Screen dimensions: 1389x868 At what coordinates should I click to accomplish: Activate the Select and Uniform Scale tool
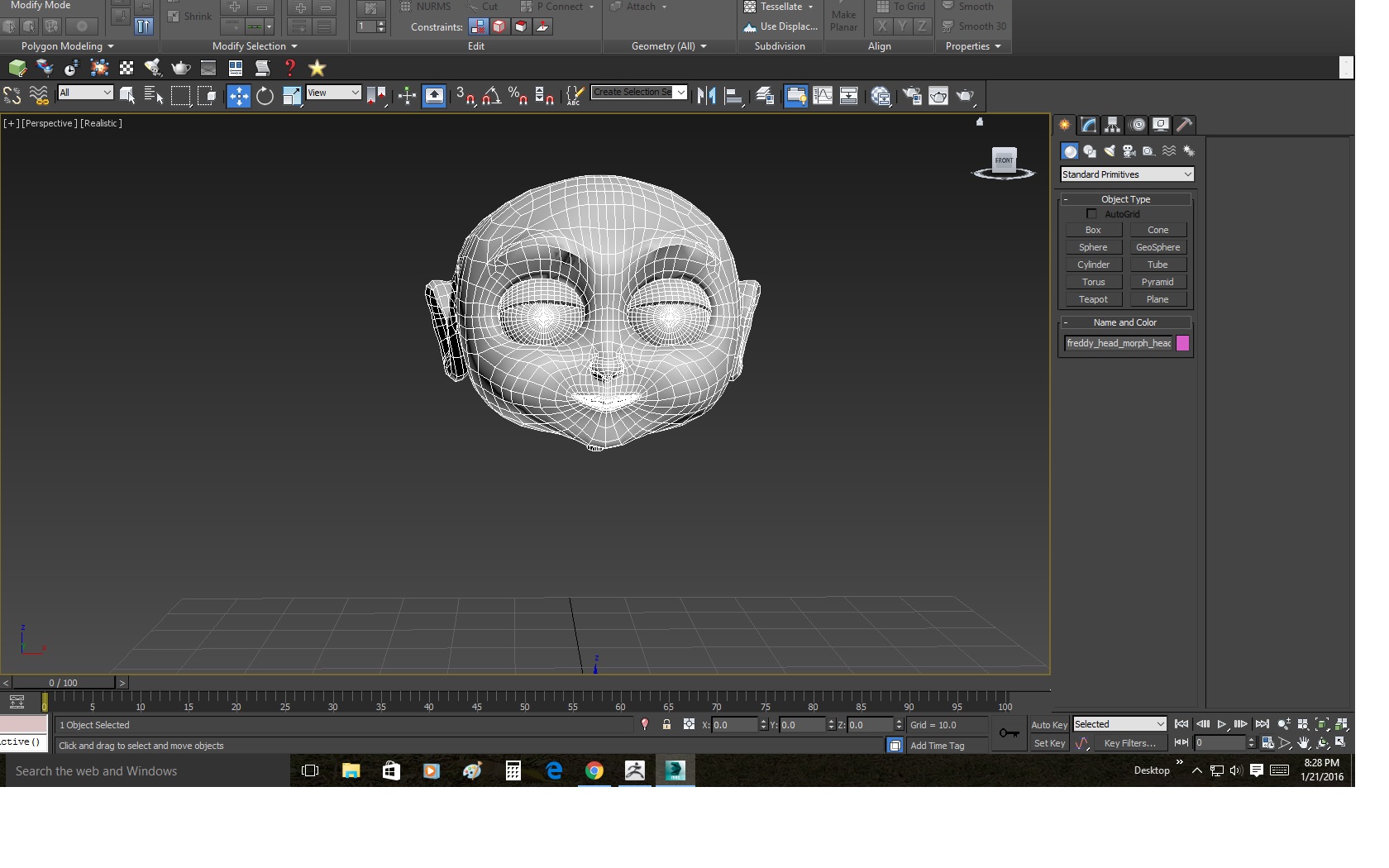point(291,96)
